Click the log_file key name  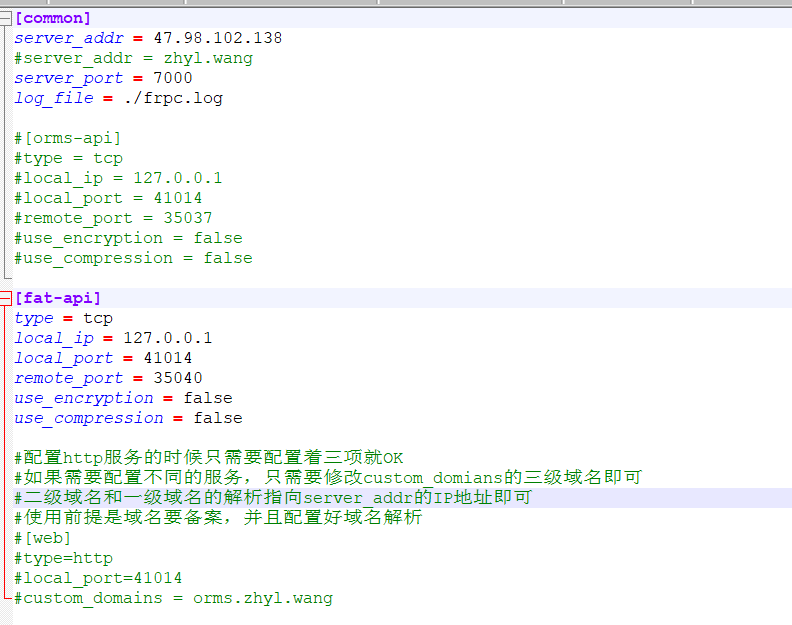[x=54, y=98]
